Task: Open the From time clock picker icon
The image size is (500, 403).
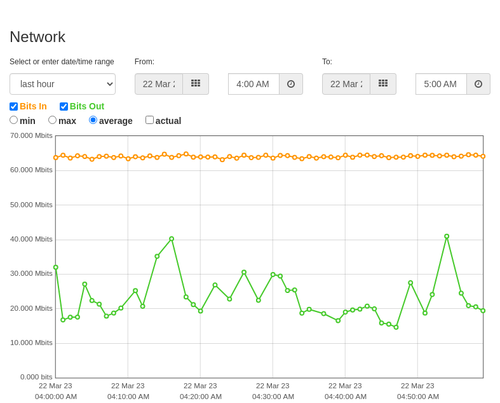Action: [291, 84]
